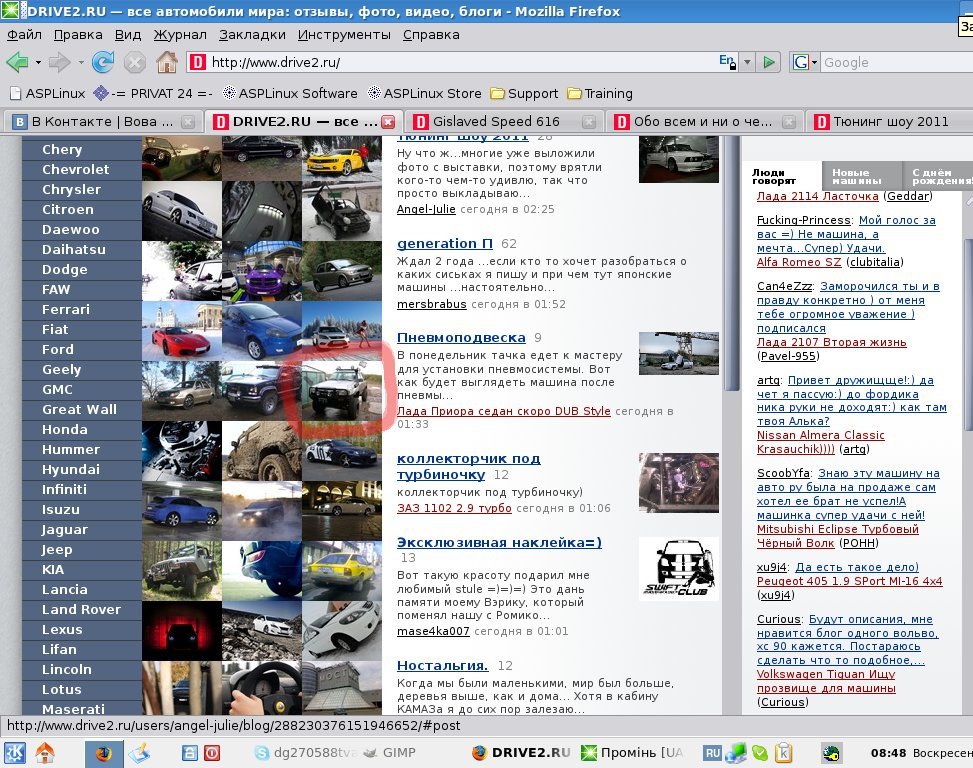The width and height of the screenshot is (973, 768).
Task: Open the Swift Club sticker thumbnail
Action: [679, 569]
